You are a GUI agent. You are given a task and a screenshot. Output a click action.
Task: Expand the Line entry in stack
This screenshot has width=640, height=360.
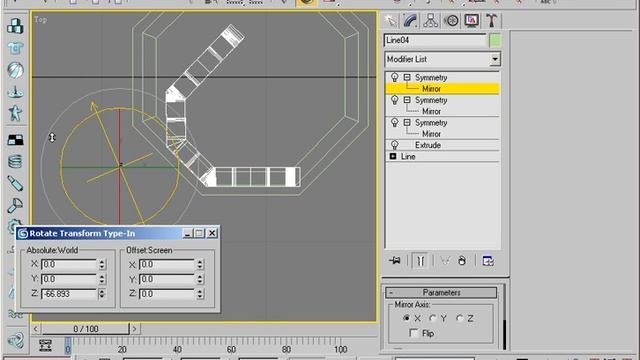click(x=393, y=156)
